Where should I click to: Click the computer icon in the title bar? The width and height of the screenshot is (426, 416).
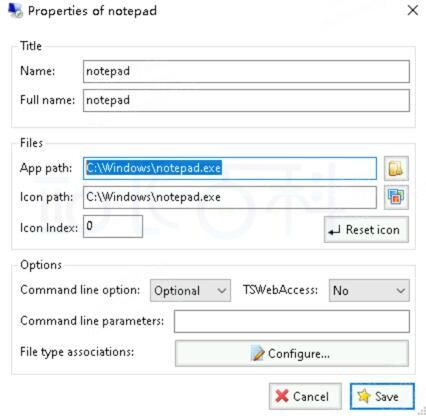pyautogui.click(x=15, y=11)
